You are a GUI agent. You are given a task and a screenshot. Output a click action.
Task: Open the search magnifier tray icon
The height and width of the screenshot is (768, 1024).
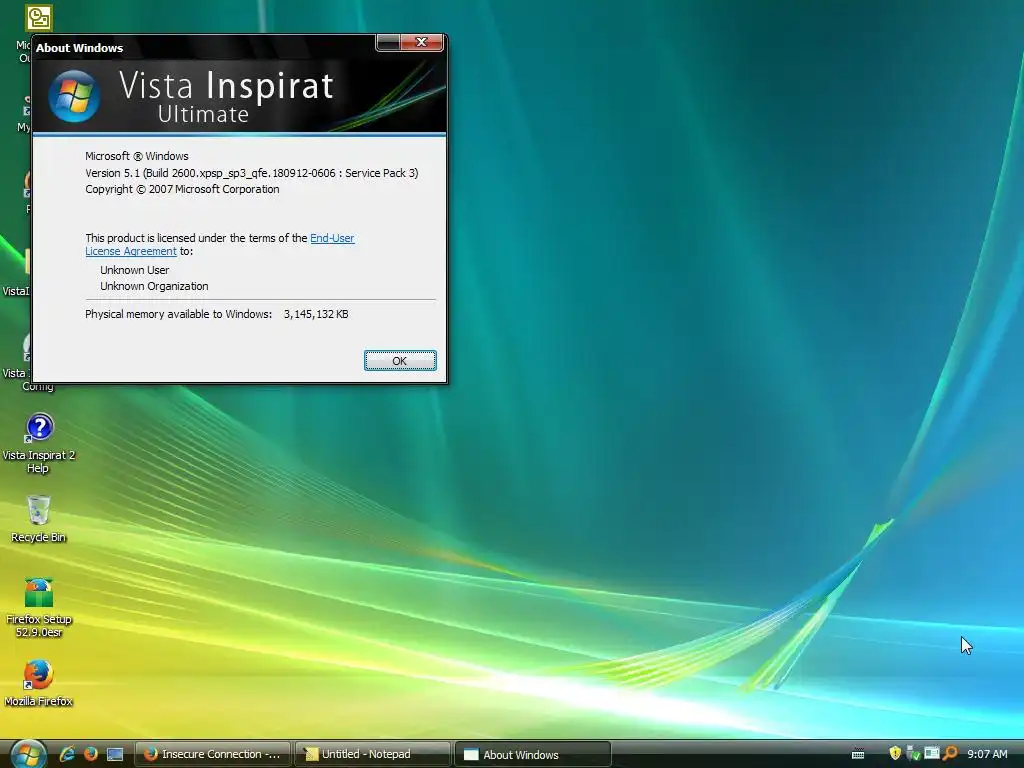point(950,754)
